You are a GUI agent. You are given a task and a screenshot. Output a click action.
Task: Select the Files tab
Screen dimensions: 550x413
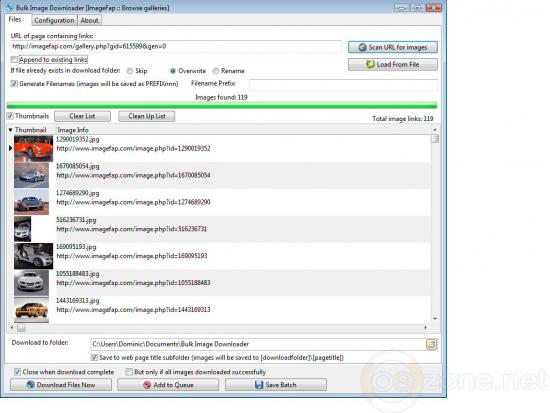tap(15, 19)
